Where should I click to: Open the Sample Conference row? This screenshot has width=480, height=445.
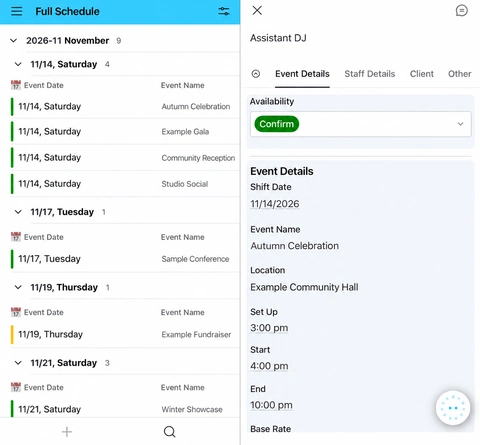click(125, 259)
